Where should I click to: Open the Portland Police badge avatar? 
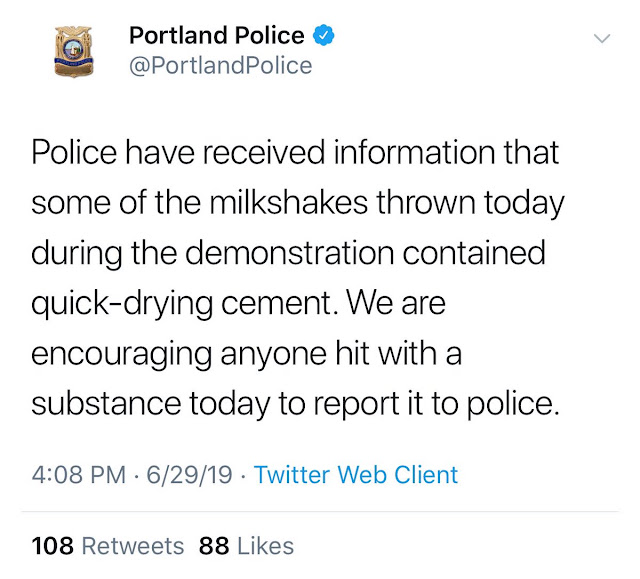pos(74,51)
